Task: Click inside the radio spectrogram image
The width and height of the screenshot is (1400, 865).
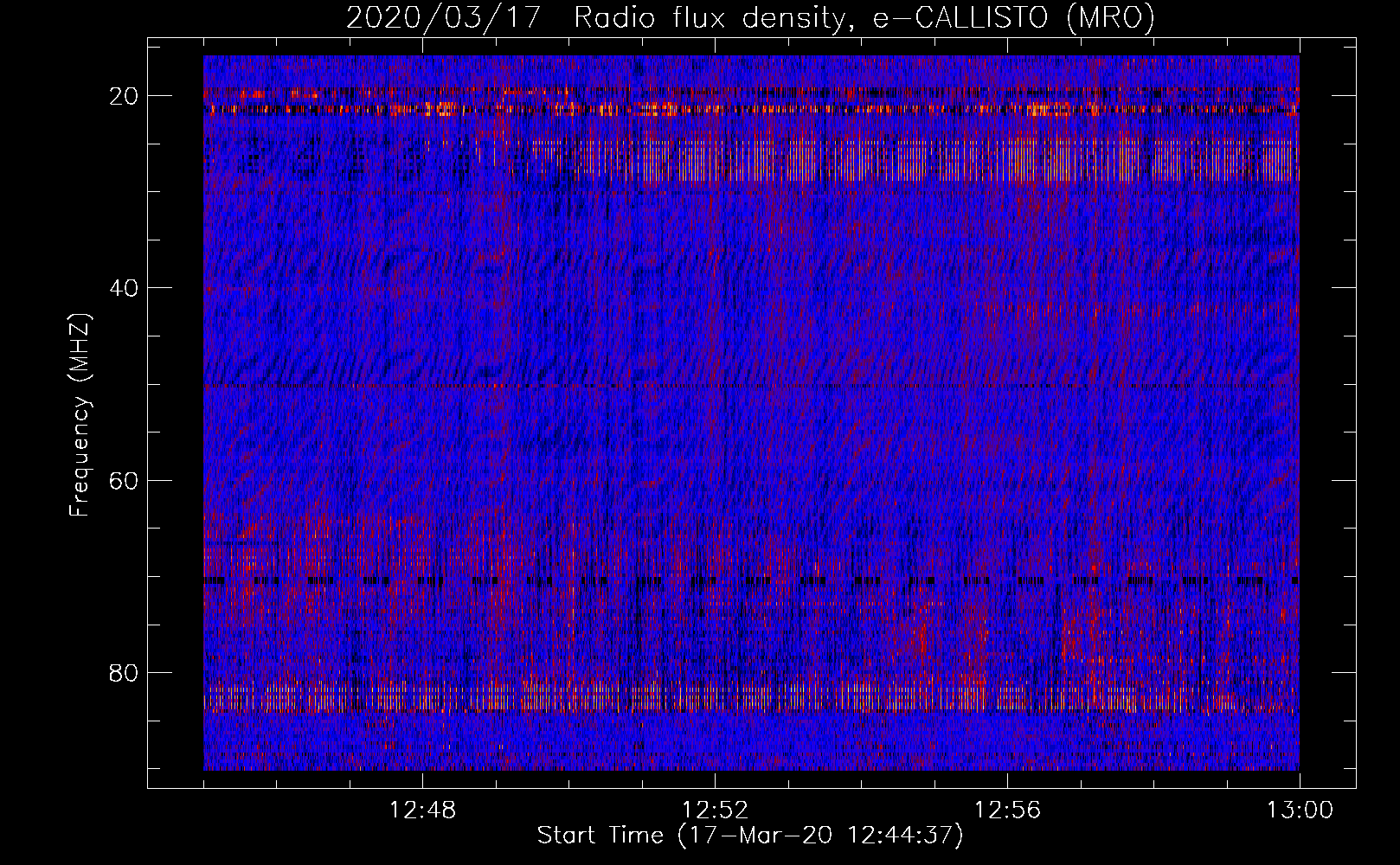Action: pos(751,413)
